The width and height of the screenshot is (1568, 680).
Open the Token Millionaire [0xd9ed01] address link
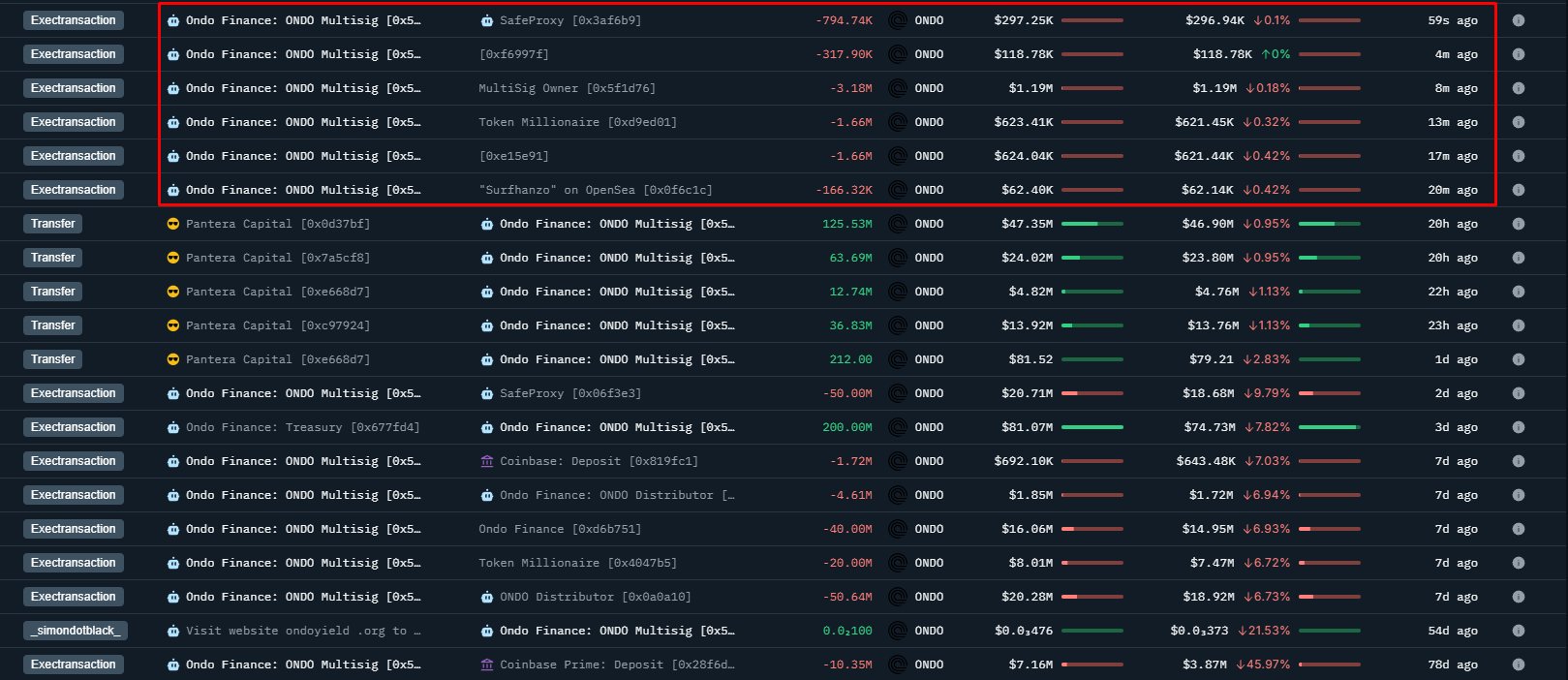pyautogui.click(x=577, y=122)
